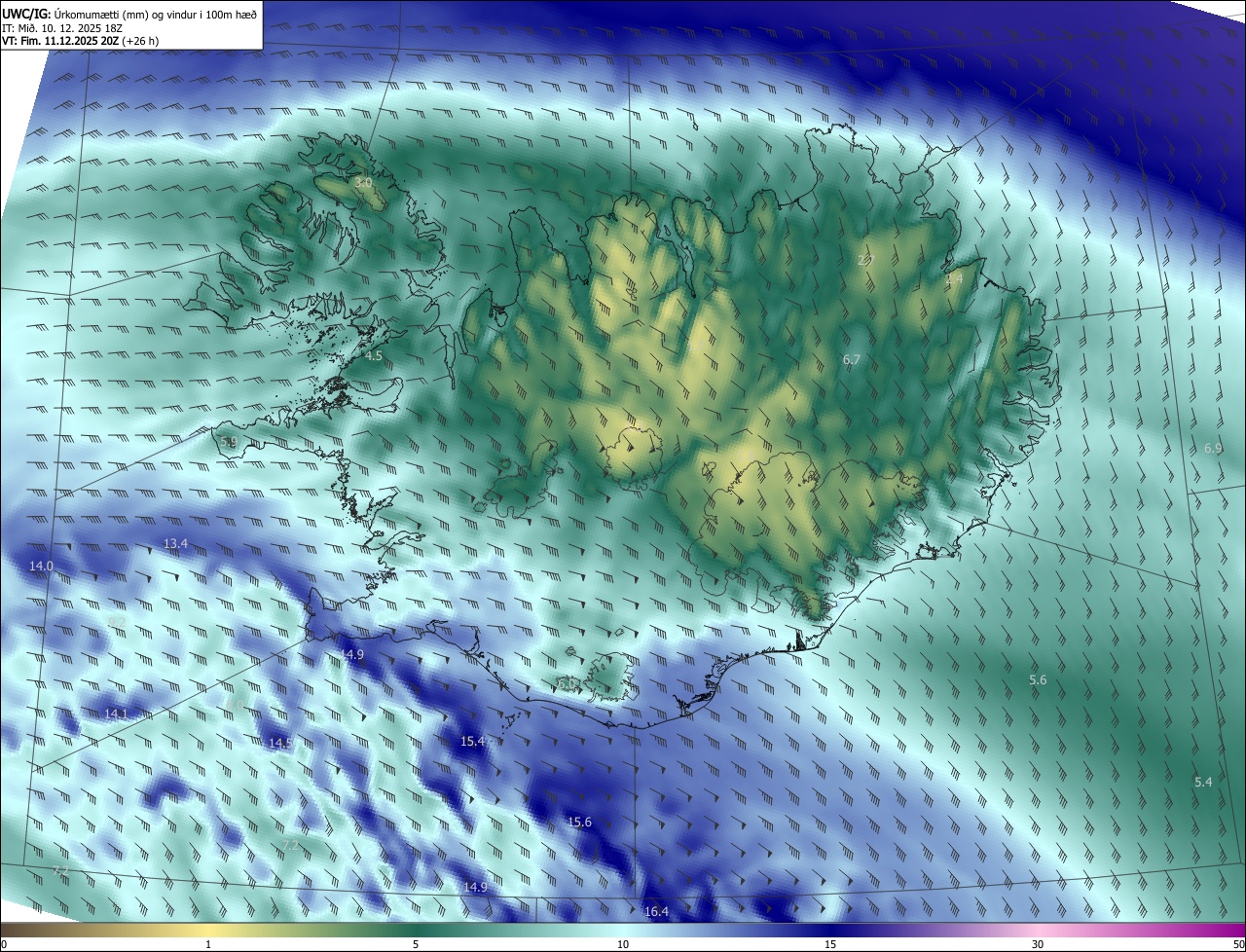1246x952 pixels.
Task: Click the 15.6 value label
Action: pos(579,823)
